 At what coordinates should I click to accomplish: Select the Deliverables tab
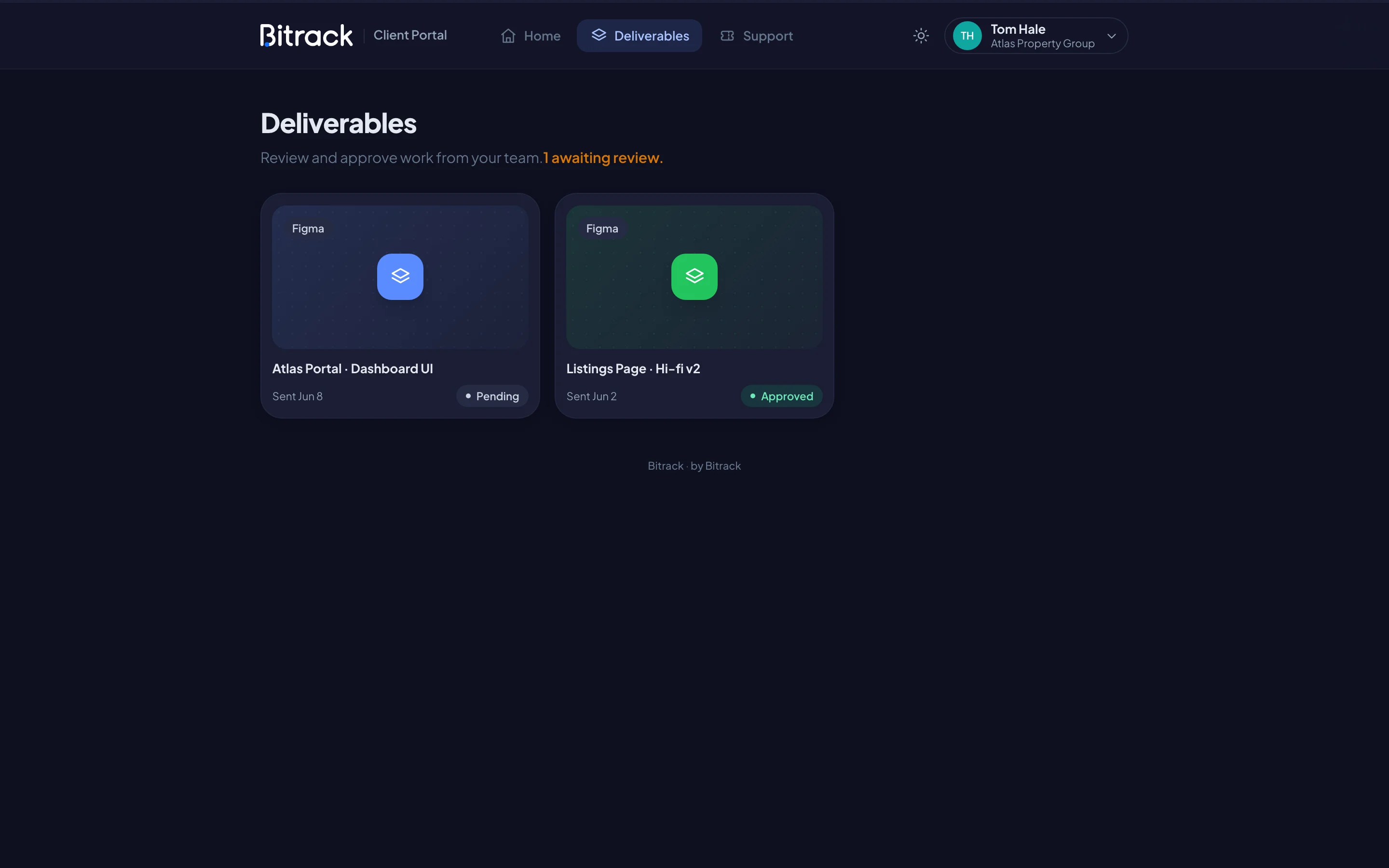[640, 36]
